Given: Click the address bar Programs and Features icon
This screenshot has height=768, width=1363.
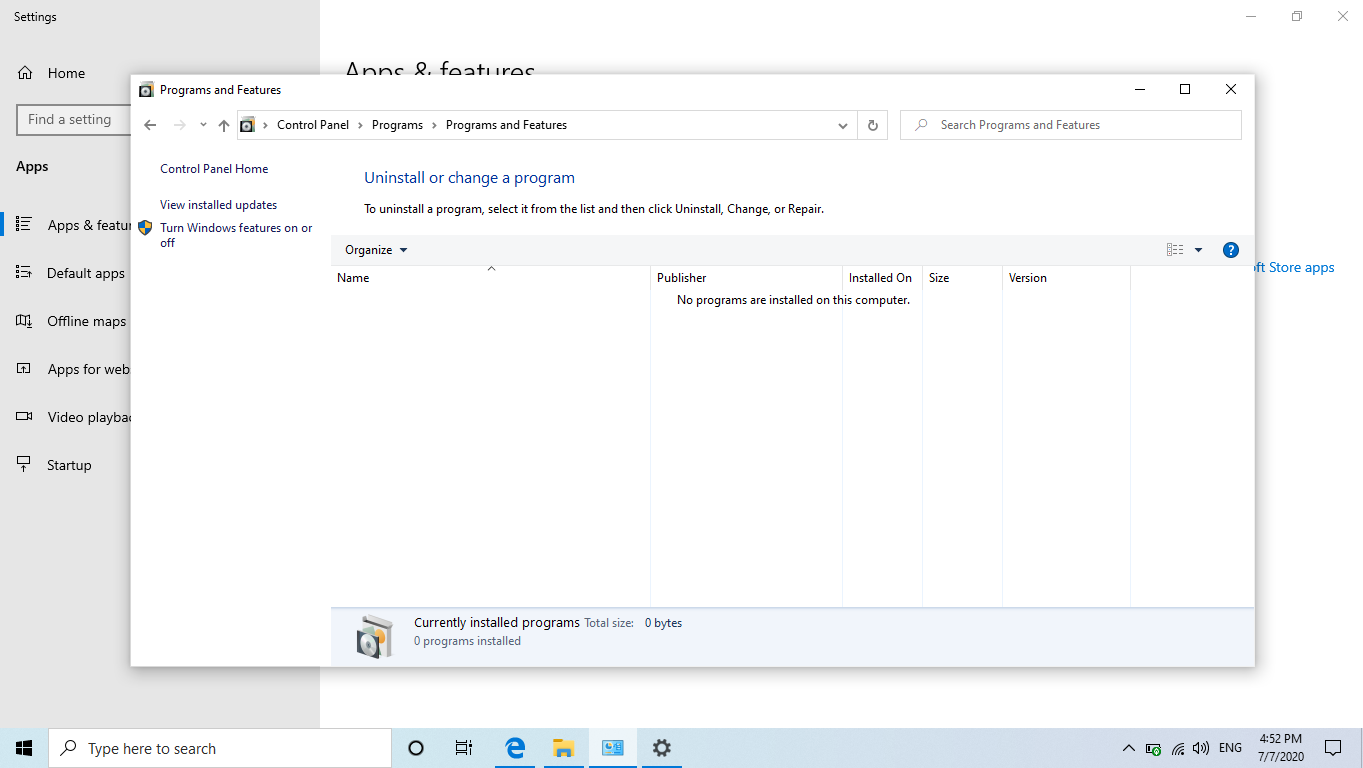Looking at the screenshot, I should [x=247, y=125].
